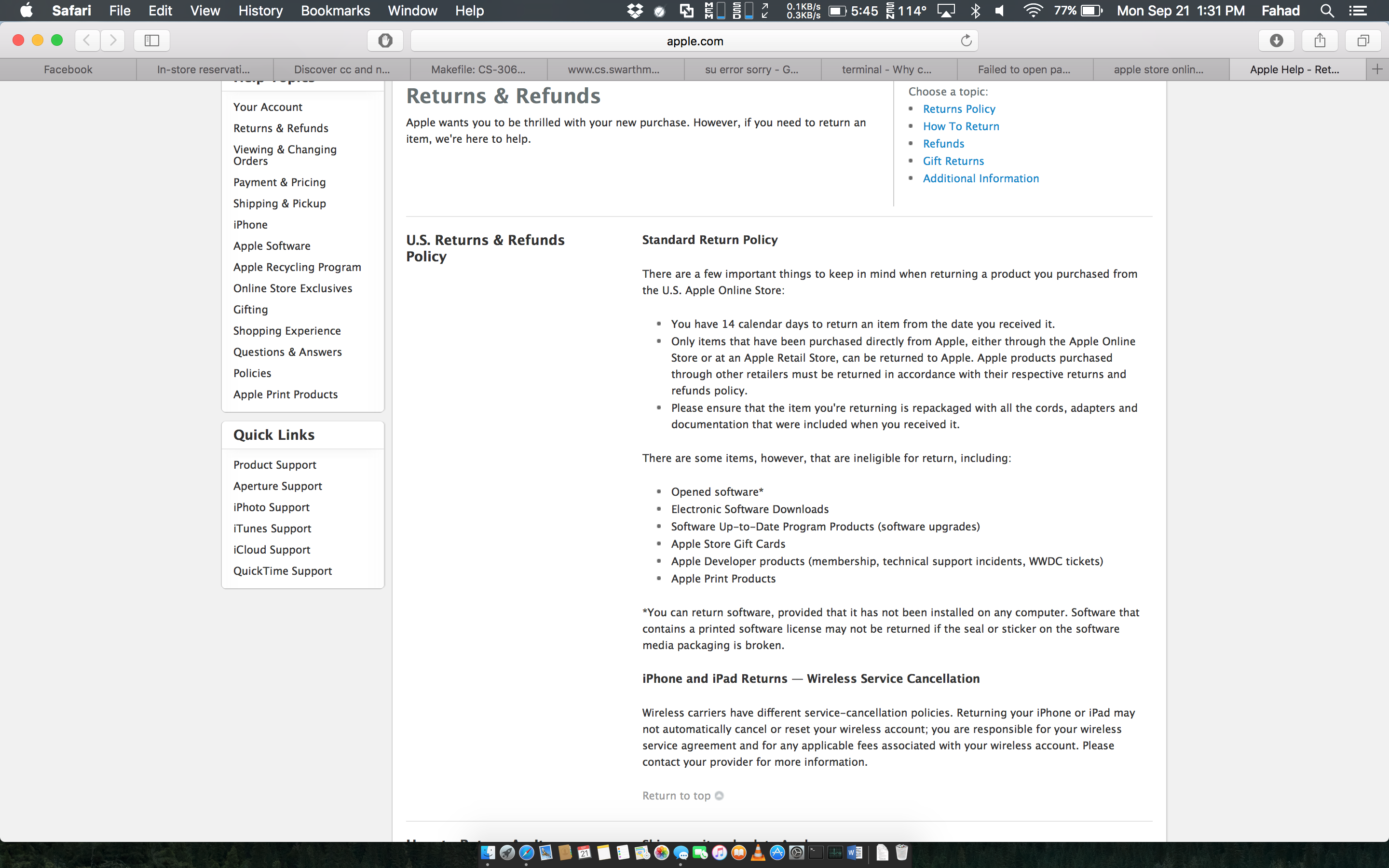Go back with the Safari back arrow
Screen dimensions: 1389x868
pos(87,40)
